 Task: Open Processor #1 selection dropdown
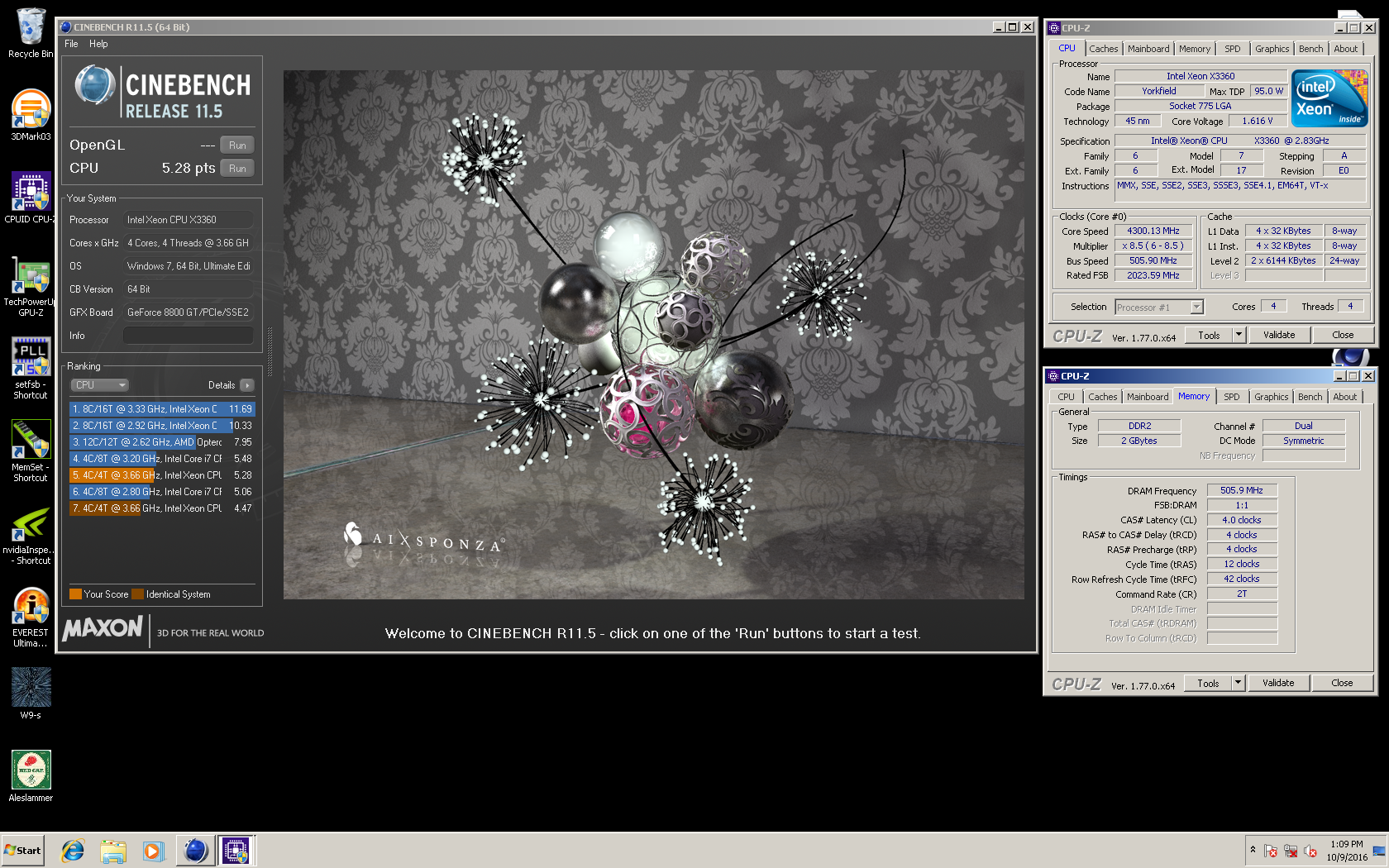1159,308
